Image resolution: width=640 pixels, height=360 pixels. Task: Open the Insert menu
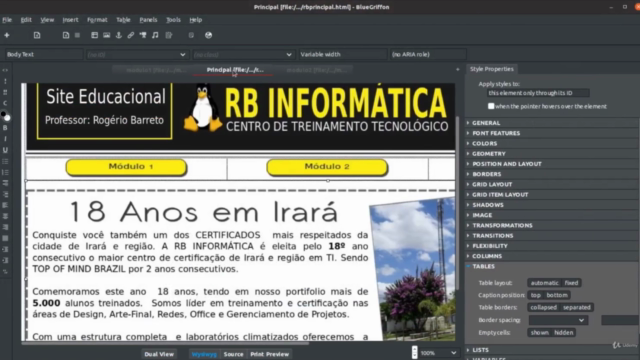(70, 20)
